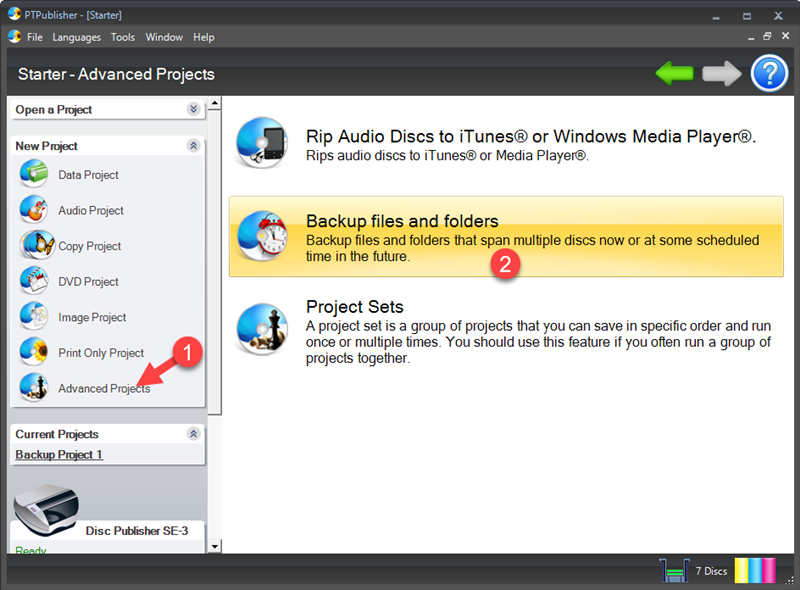Click the ink level color bars
This screenshot has height=590, width=800.
pyautogui.click(x=755, y=571)
